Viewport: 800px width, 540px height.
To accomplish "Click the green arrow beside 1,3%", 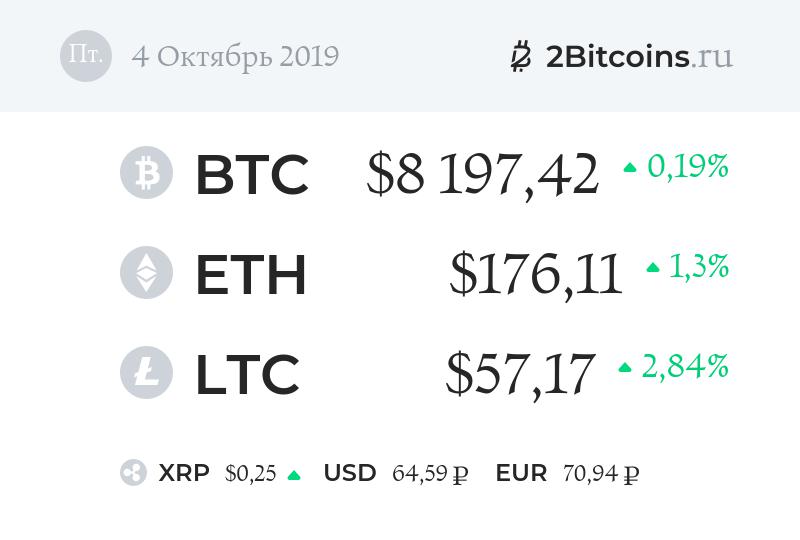I will click(653, 268).
